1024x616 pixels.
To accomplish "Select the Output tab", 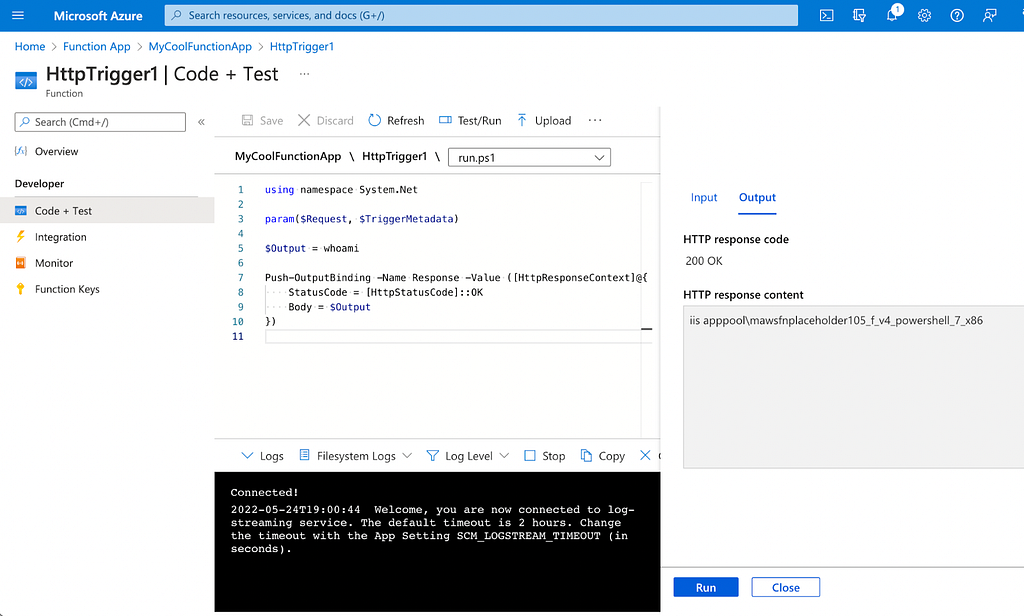I will (x=758, y=197).
